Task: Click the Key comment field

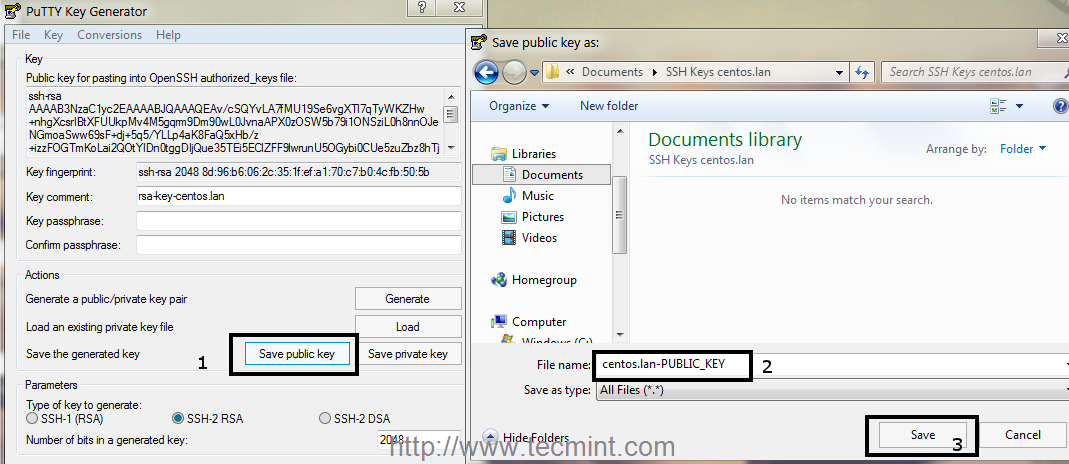Action: pyautogui.click(x=299, y=196)
